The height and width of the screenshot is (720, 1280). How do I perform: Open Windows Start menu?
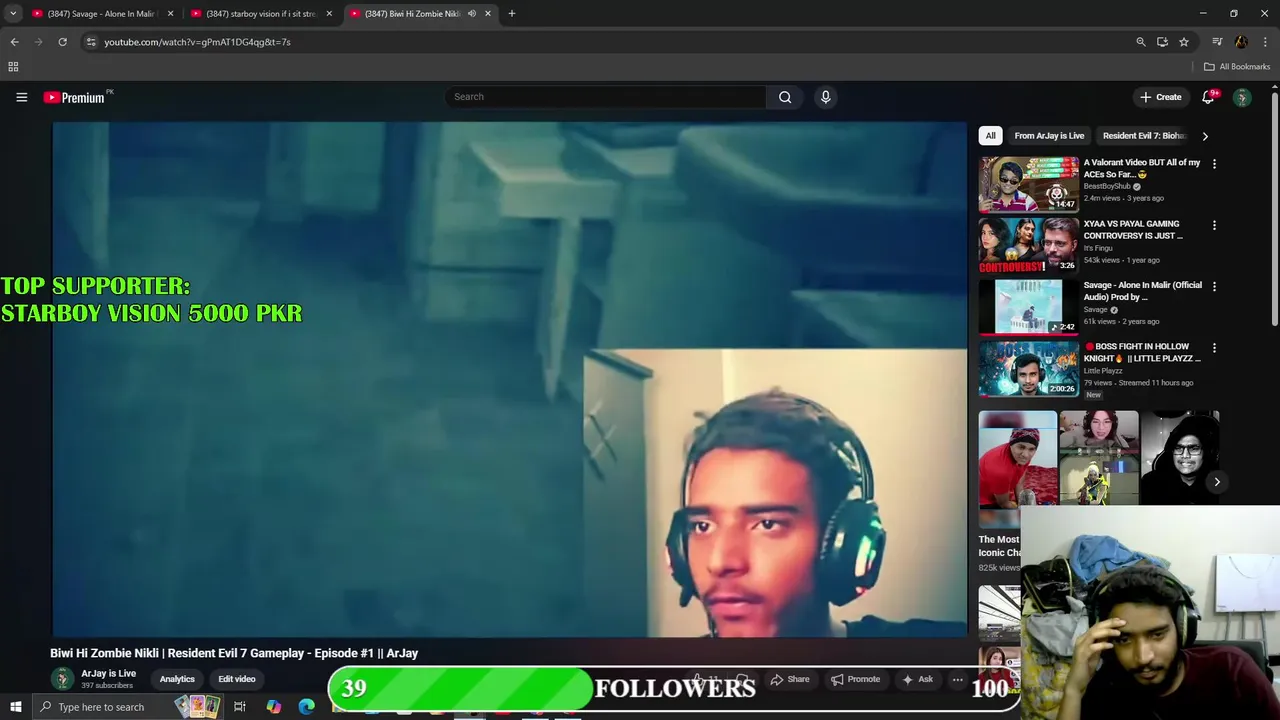pos(15,707)
